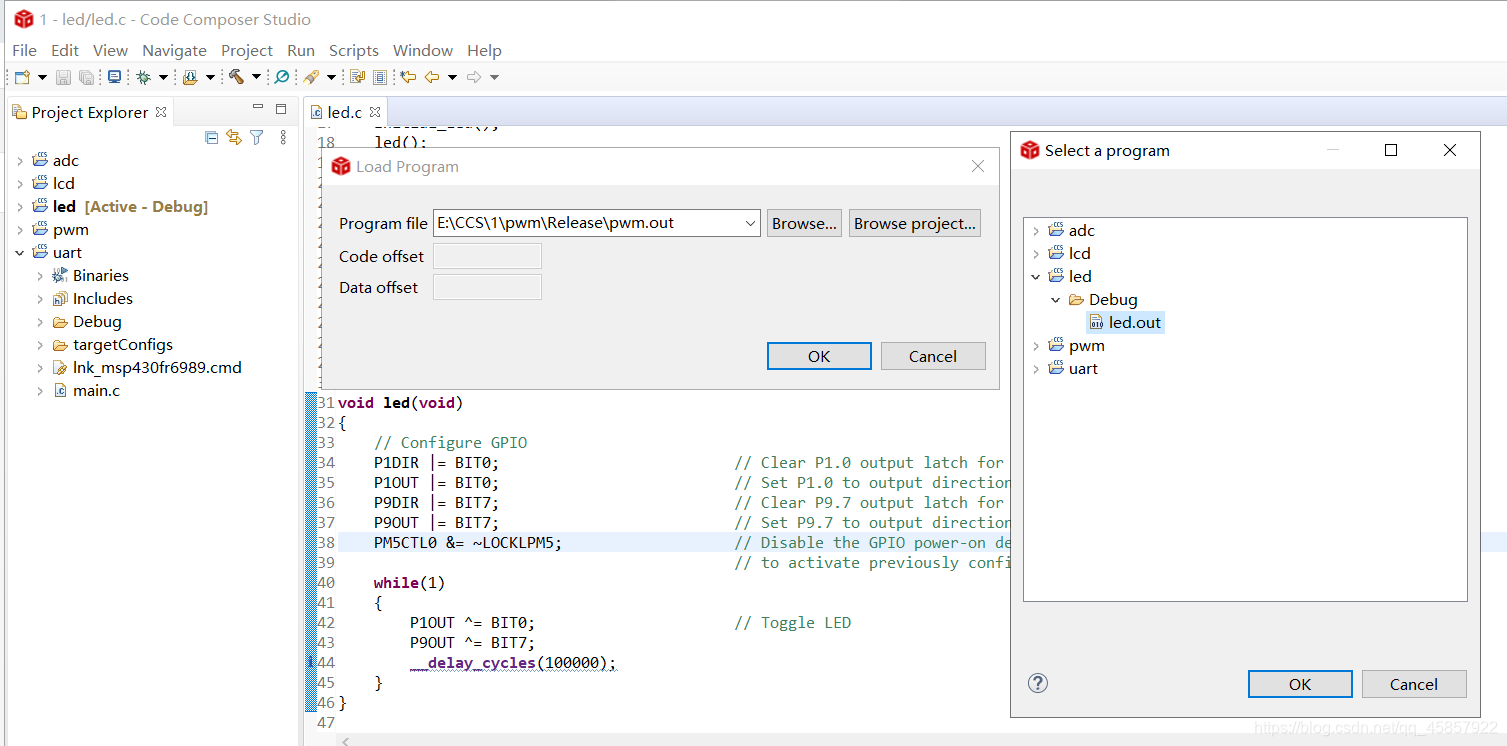Open the Project menu
1507x746 pixels.
(x=247, y=50)
